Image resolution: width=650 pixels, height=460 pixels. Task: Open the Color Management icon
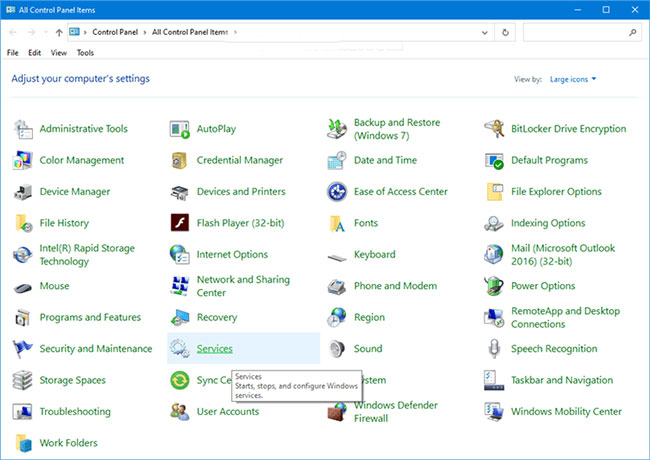pos(23,160)
